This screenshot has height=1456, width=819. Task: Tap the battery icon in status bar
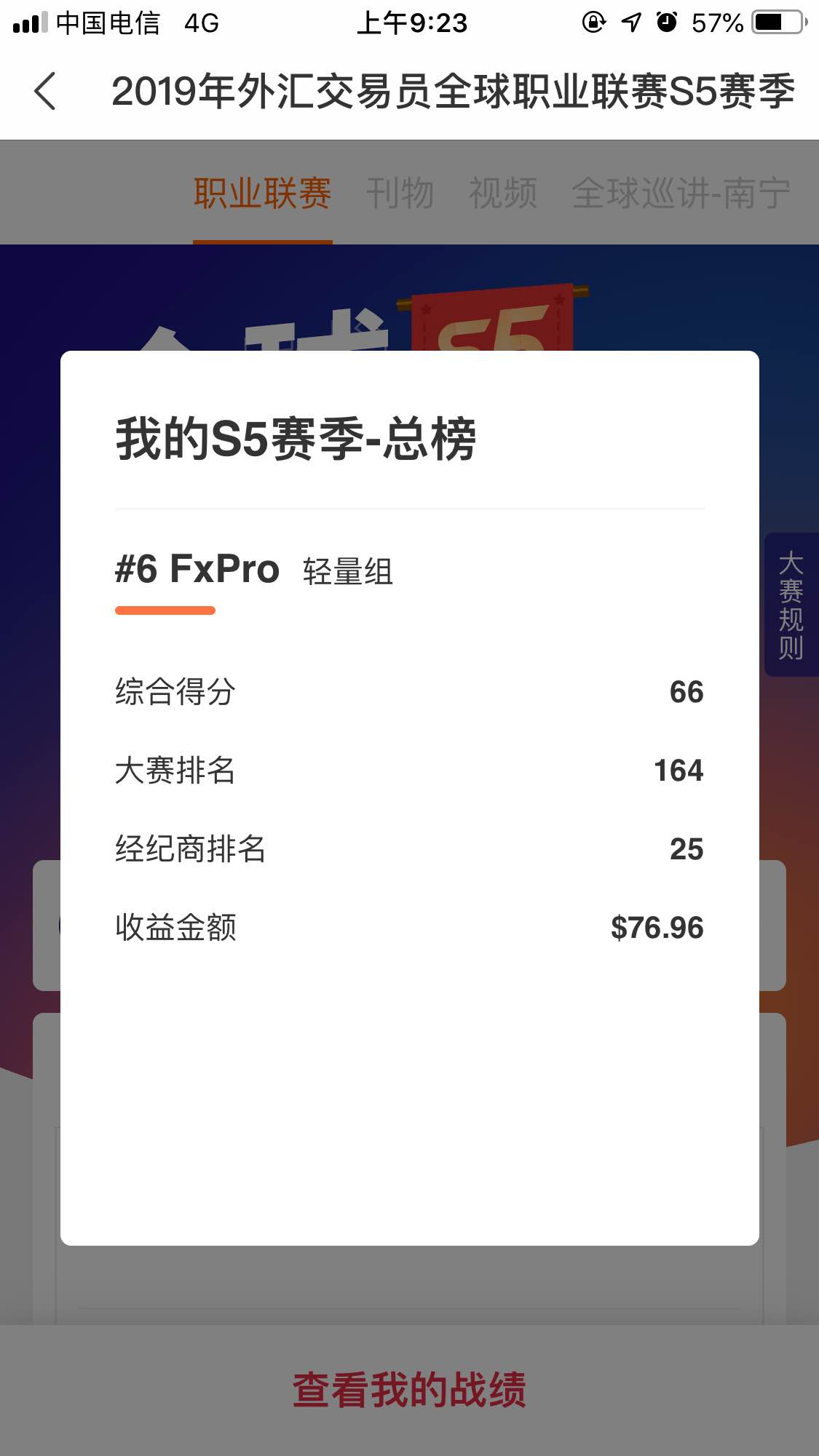(780, 23)
